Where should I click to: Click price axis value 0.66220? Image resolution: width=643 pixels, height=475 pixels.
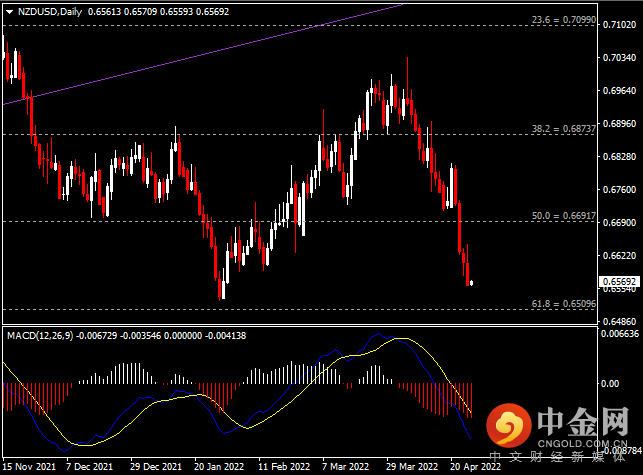(619, 256)
